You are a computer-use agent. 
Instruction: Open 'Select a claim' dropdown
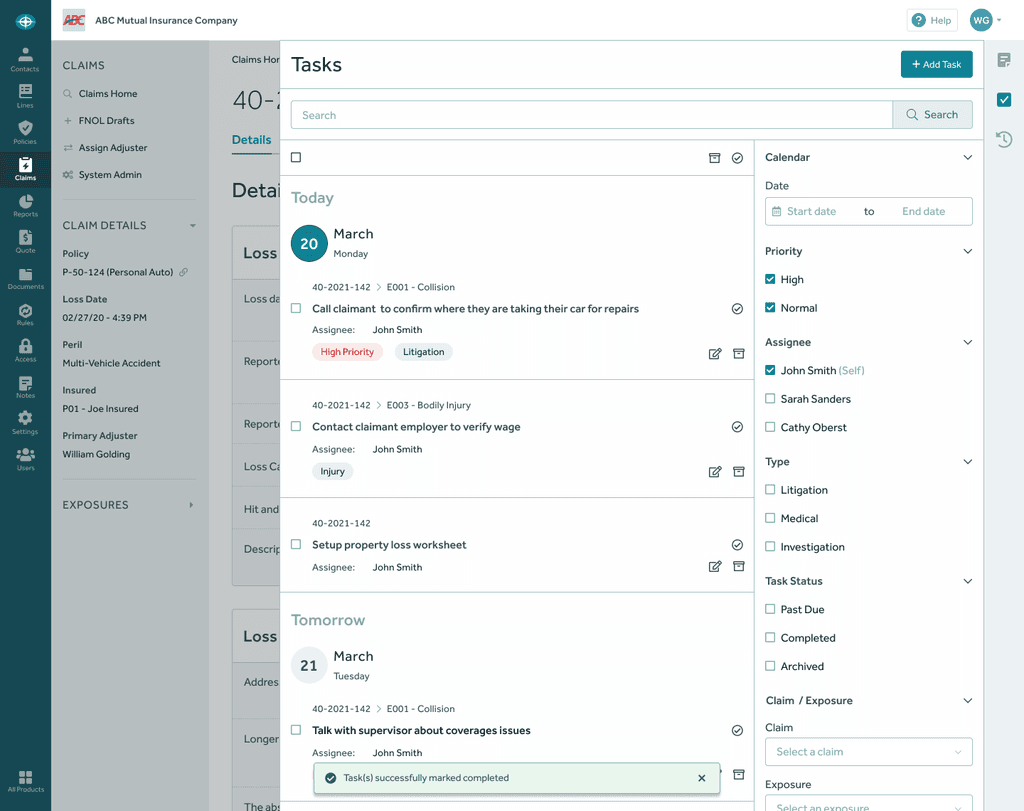869,752
